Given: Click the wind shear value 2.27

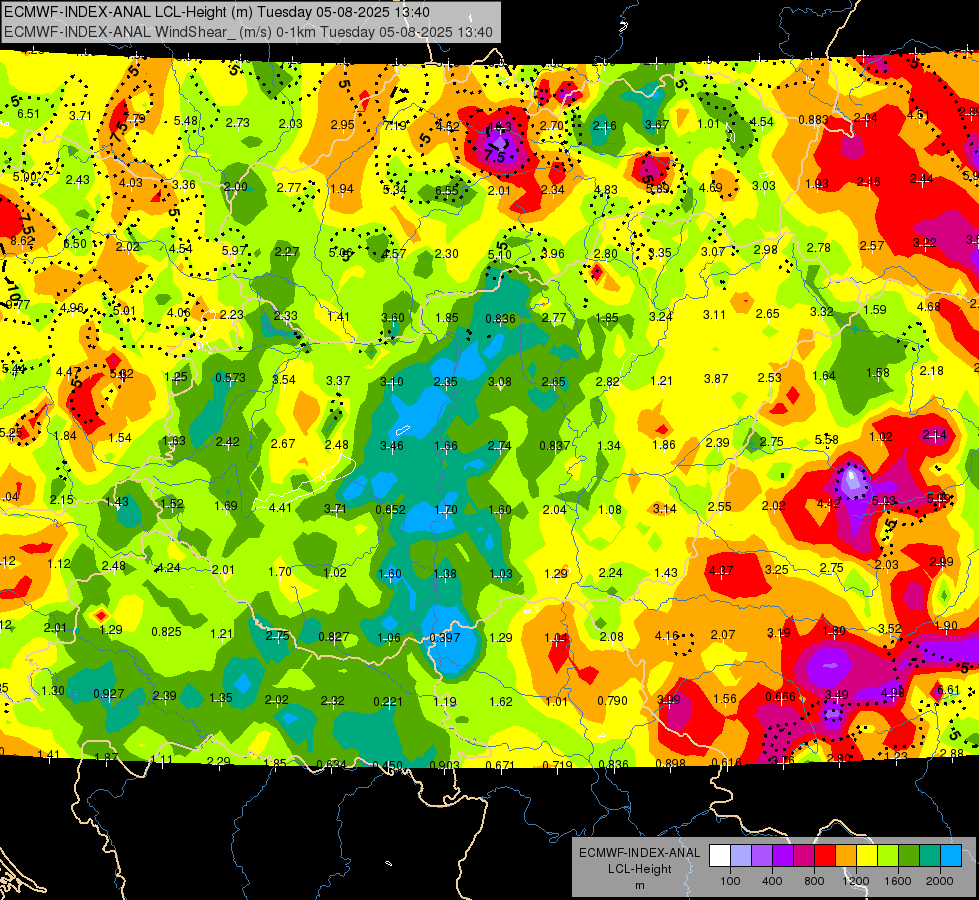Looking at the screenshot, I should click(287, 252).
